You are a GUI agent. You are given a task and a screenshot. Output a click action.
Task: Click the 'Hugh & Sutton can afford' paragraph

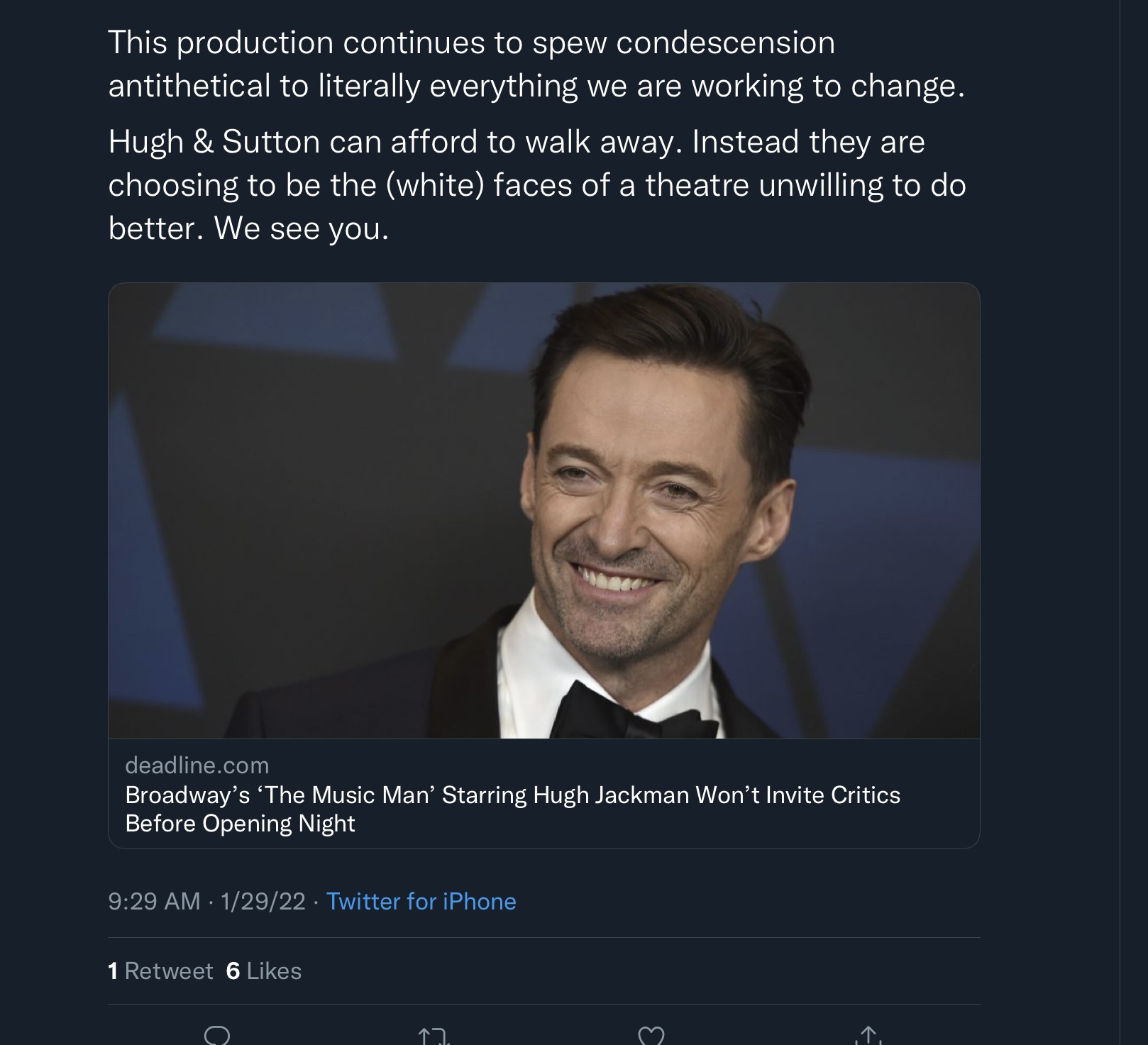(x=517, y=142)
